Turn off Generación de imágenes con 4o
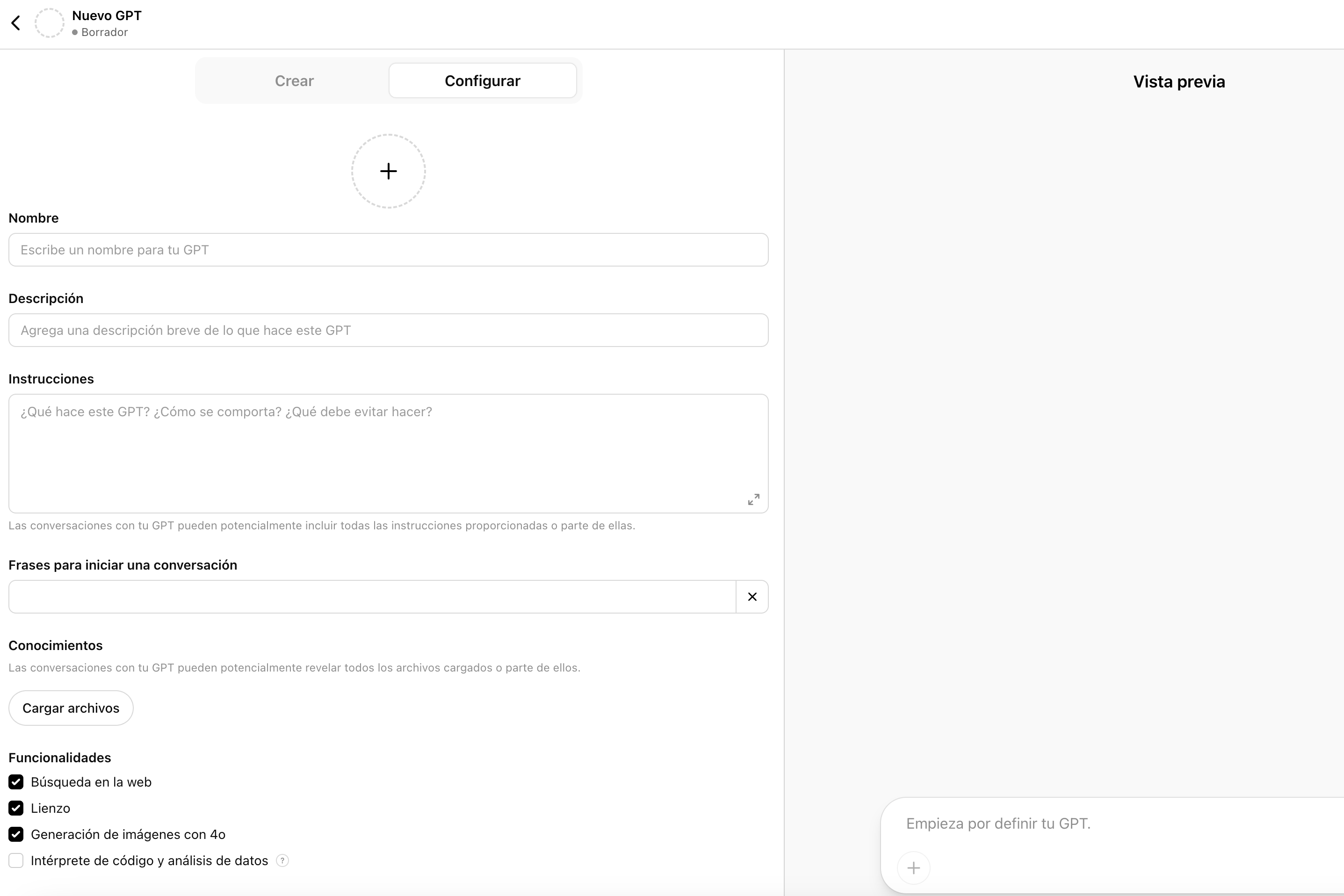 pyautogui.click(x=16, y=834)
